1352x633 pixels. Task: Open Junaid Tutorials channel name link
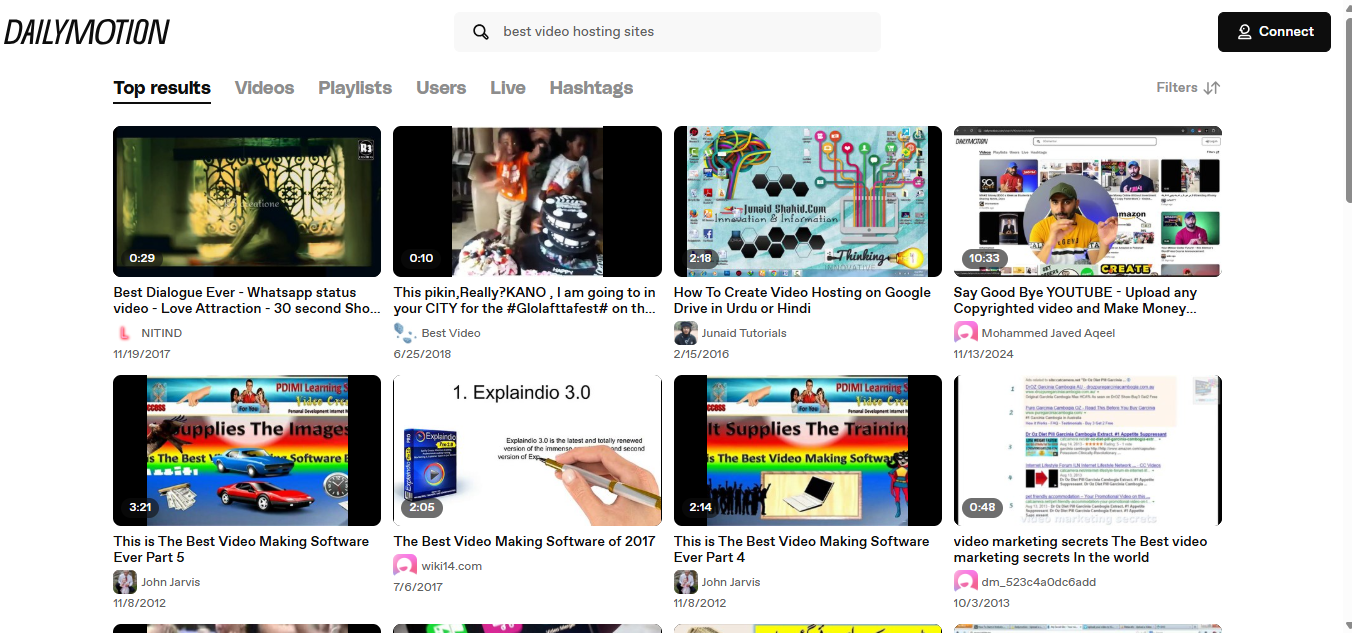pyautogui.click(x=744, y=333)
